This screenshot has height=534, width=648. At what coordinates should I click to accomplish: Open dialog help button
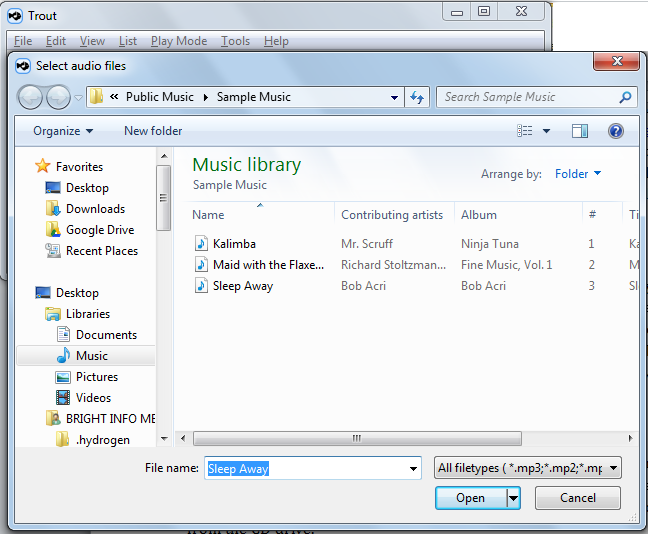pyautogui.click(x=616, y=131)
